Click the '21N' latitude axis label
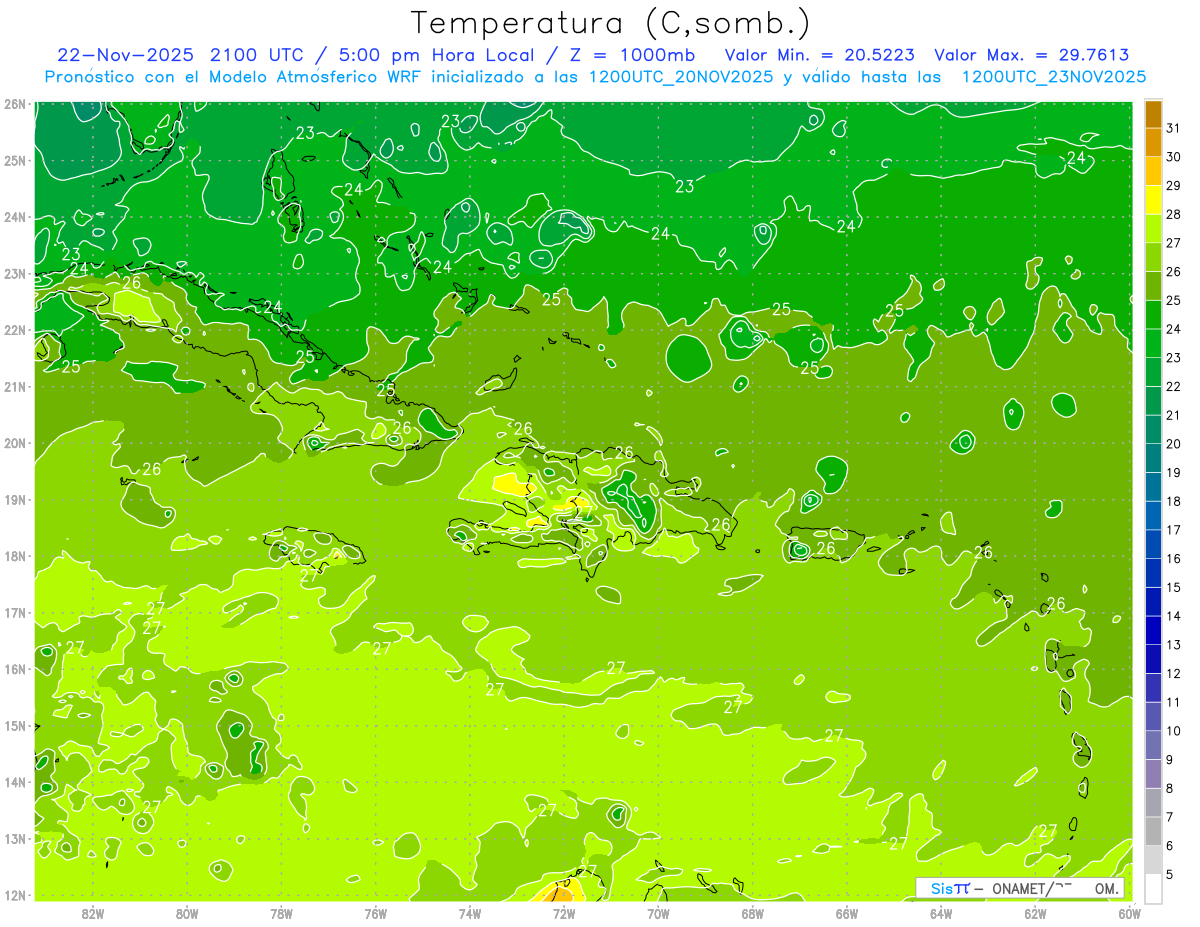Viewport: 1200px width, 927px height. click(15, 386)
